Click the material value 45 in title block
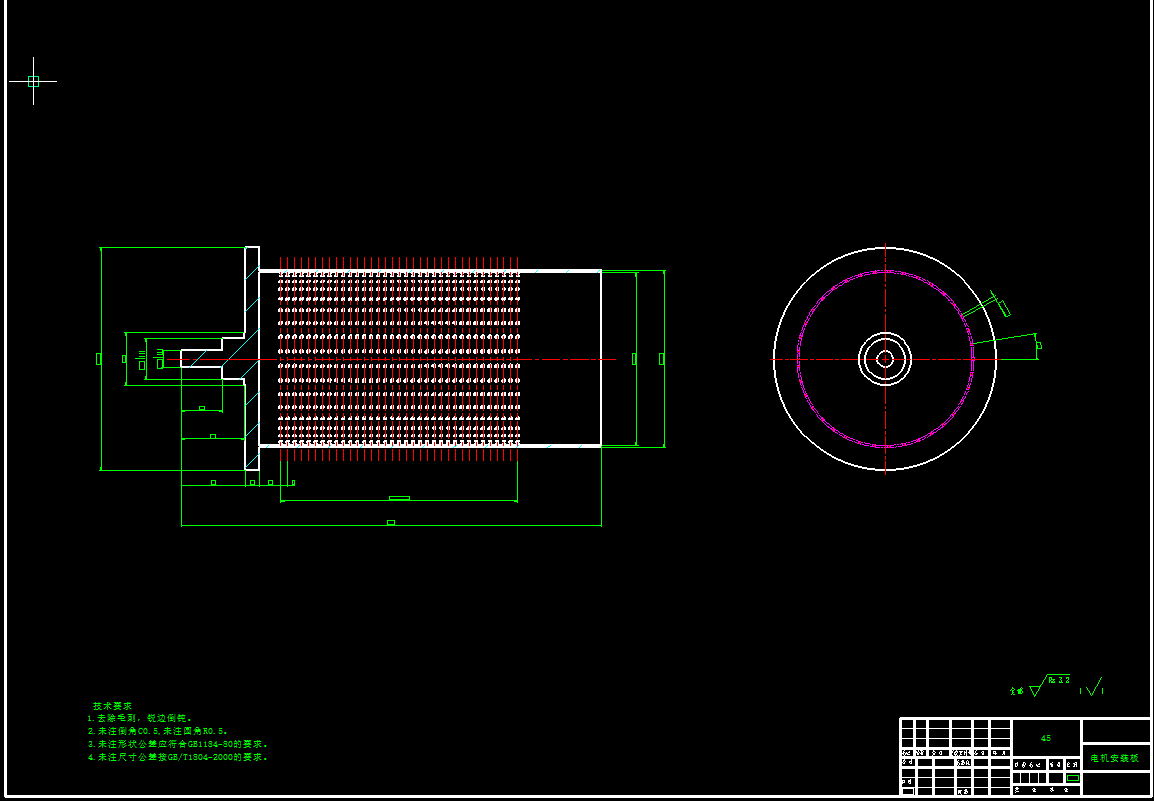 pos(1046,738)
